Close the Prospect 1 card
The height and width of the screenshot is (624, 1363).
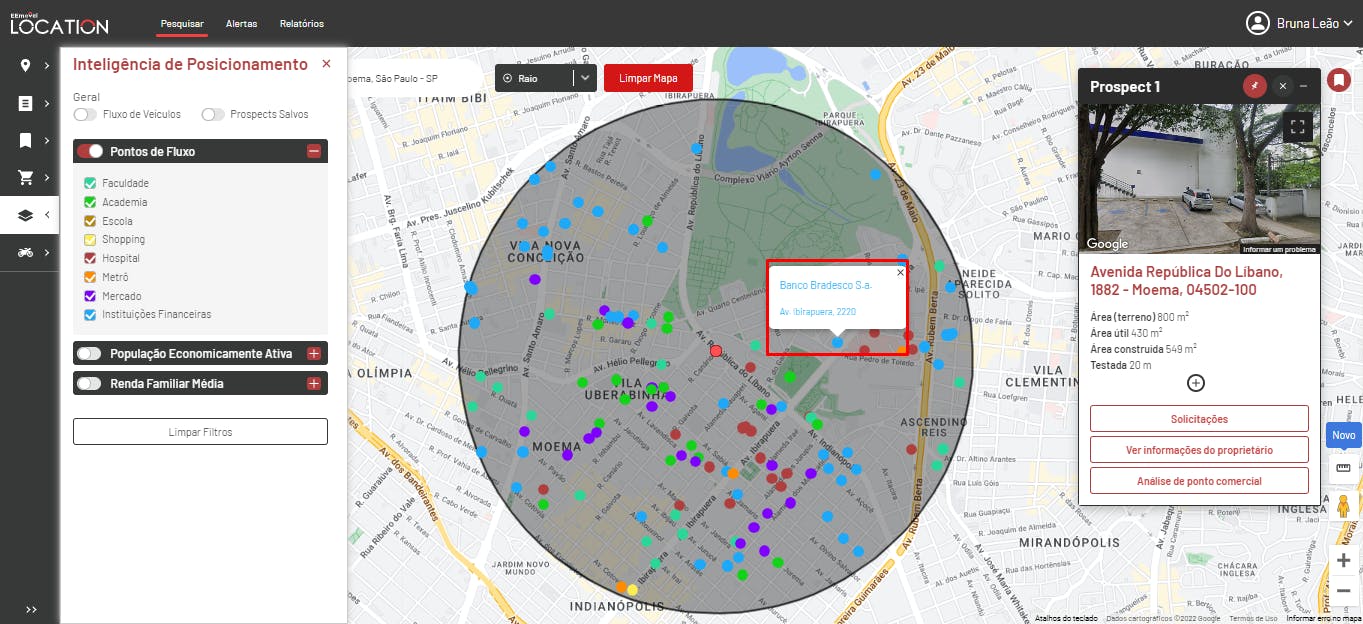pos(1283,86)
